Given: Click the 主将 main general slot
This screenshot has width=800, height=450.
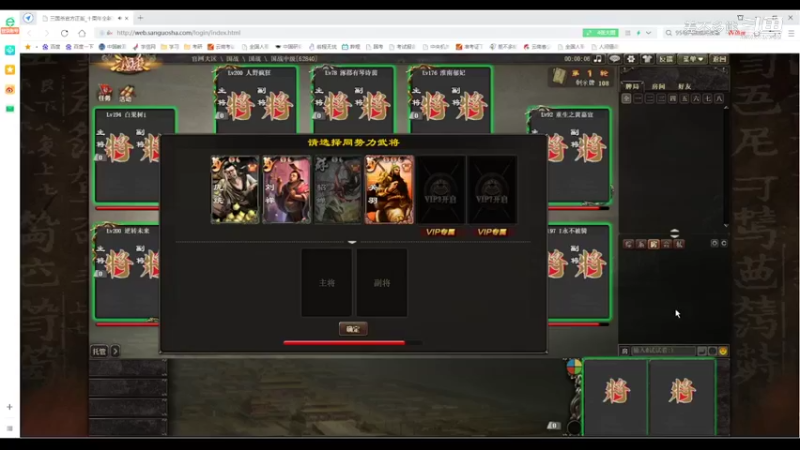Looking at the screenshot, I should click(x=327, y=283).
